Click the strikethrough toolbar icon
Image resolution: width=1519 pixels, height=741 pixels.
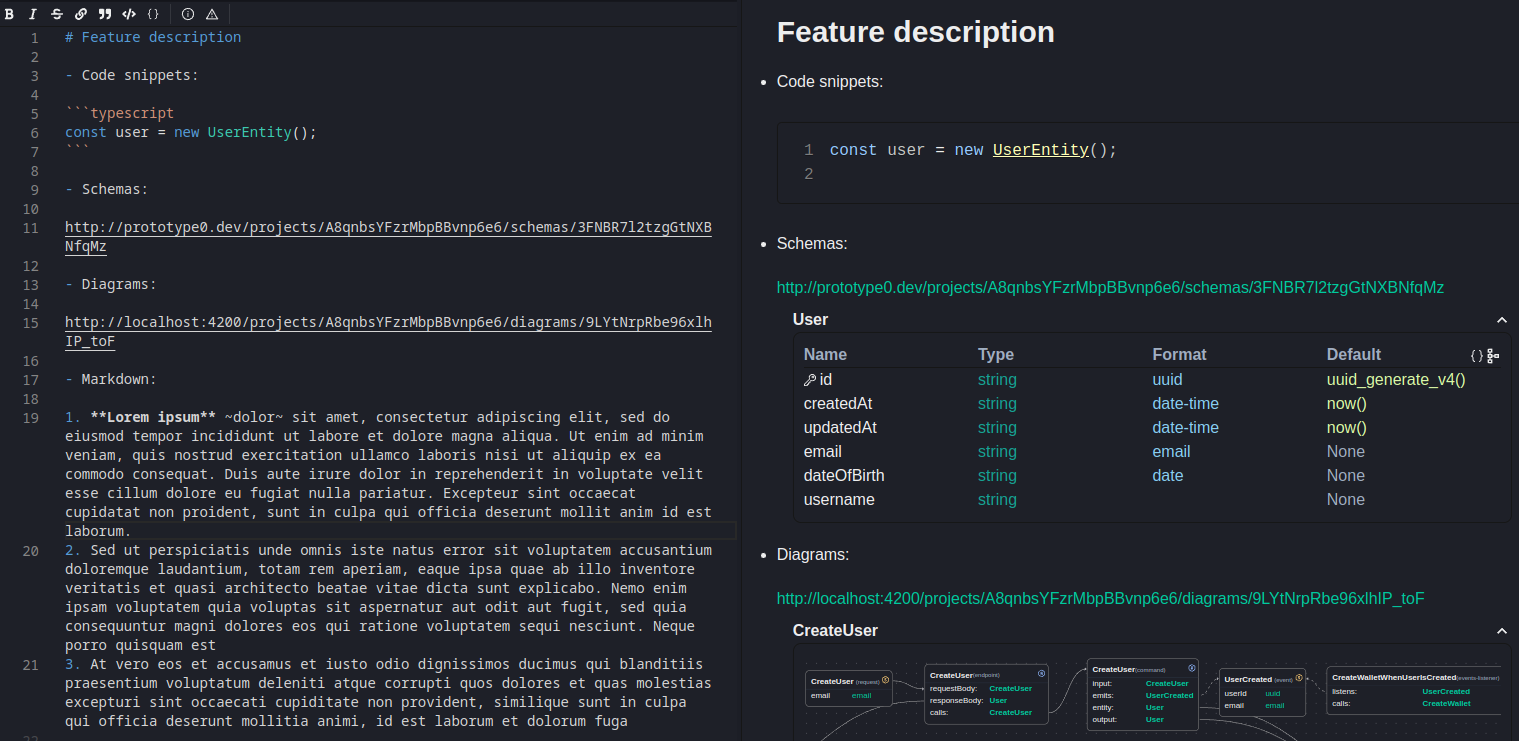pos(56,14)
